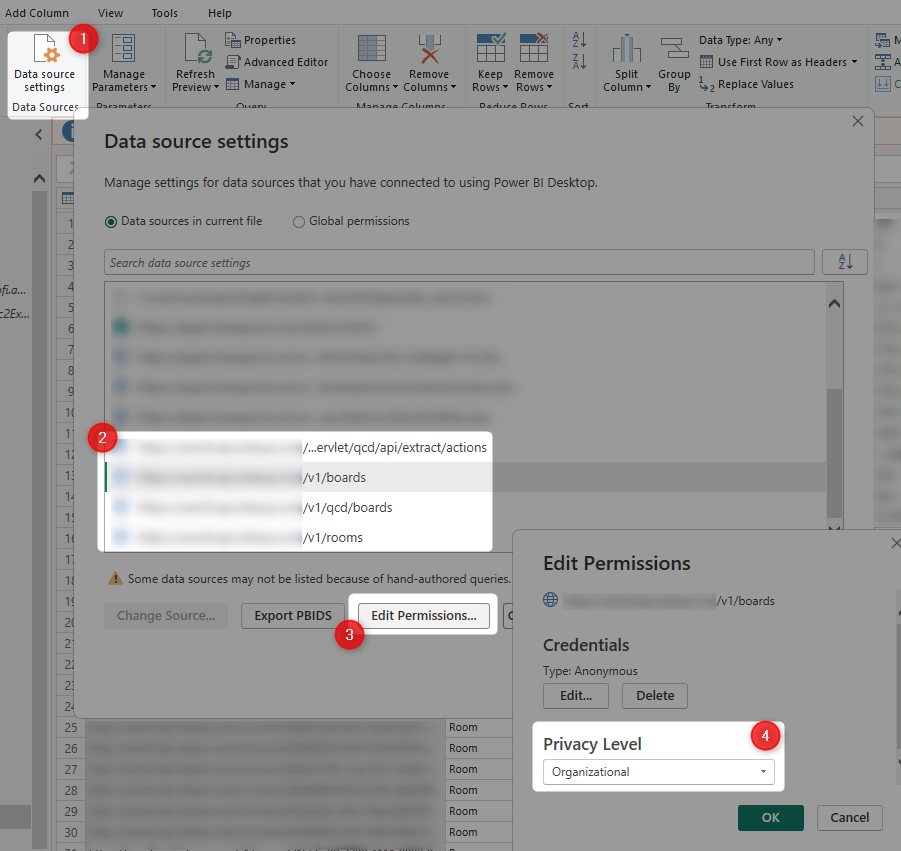
Task: Open the Tools menu
Action: (165, 13)
